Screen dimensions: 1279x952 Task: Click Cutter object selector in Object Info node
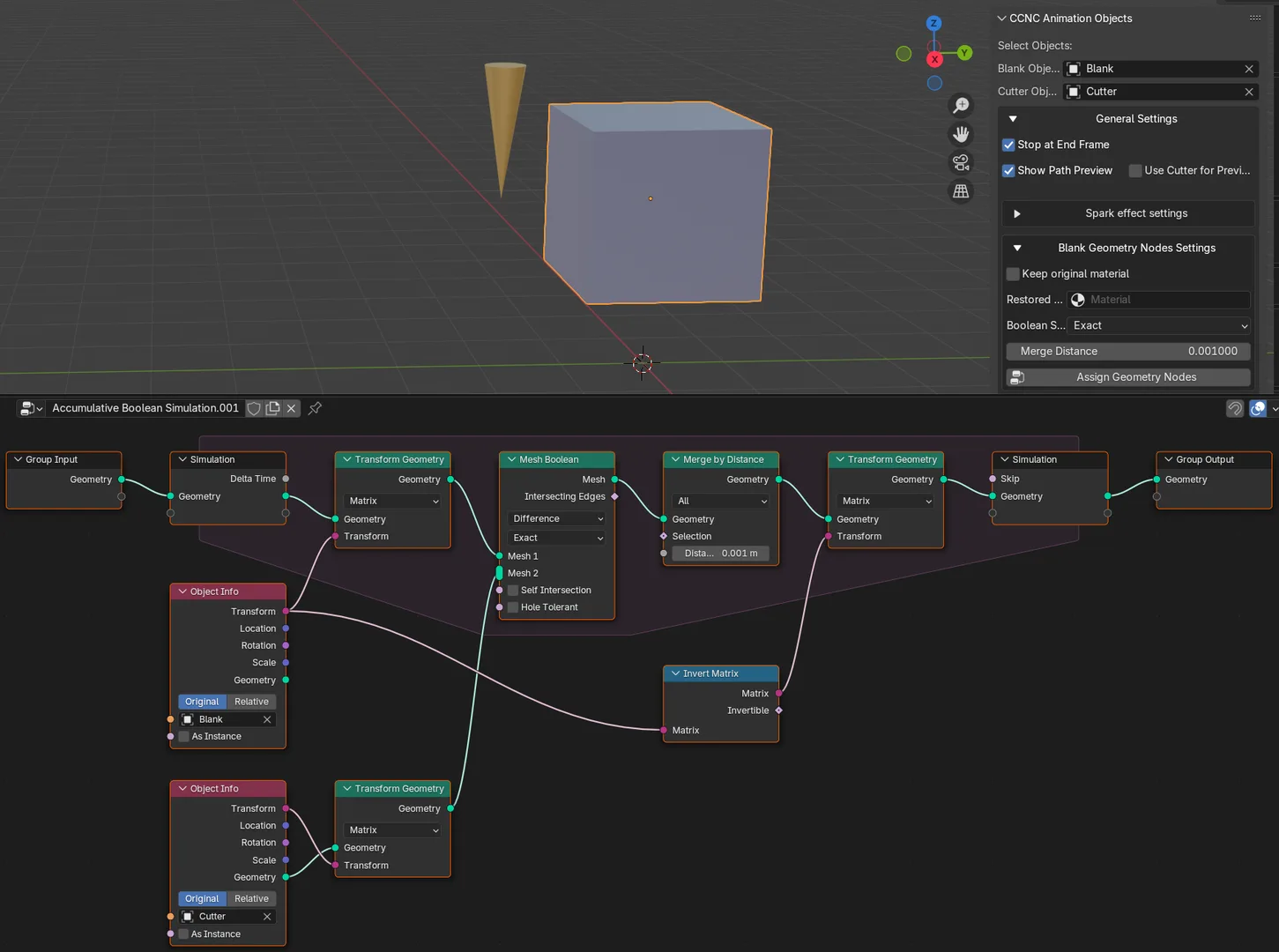coord(227,917)
